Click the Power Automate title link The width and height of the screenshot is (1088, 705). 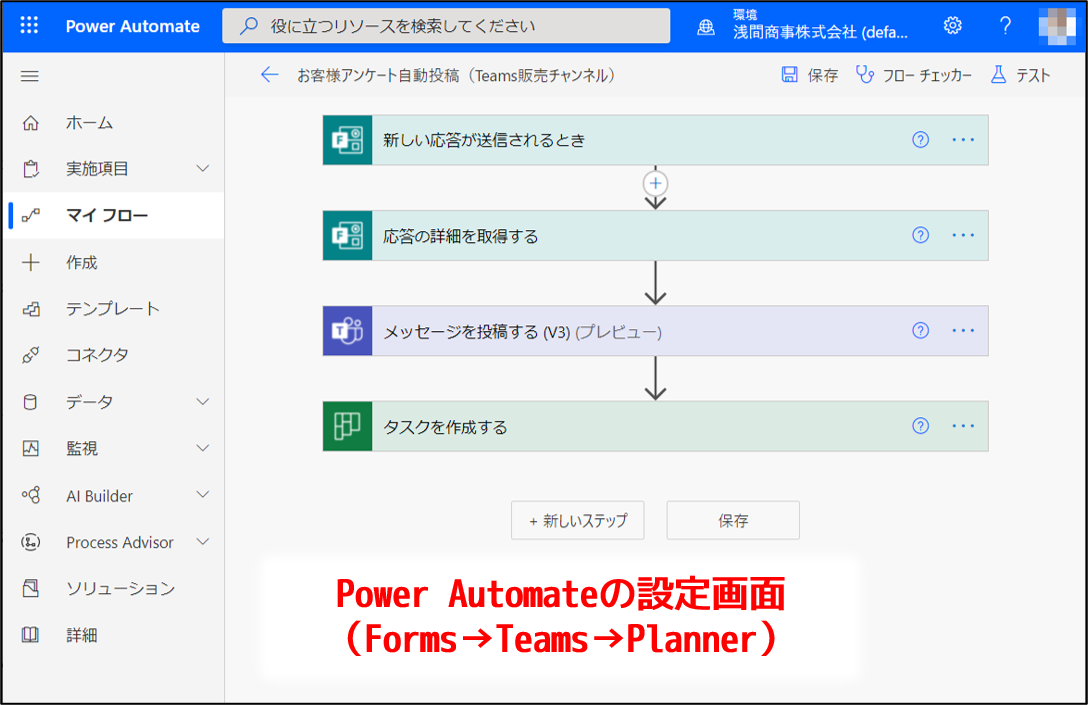point(133,26)
